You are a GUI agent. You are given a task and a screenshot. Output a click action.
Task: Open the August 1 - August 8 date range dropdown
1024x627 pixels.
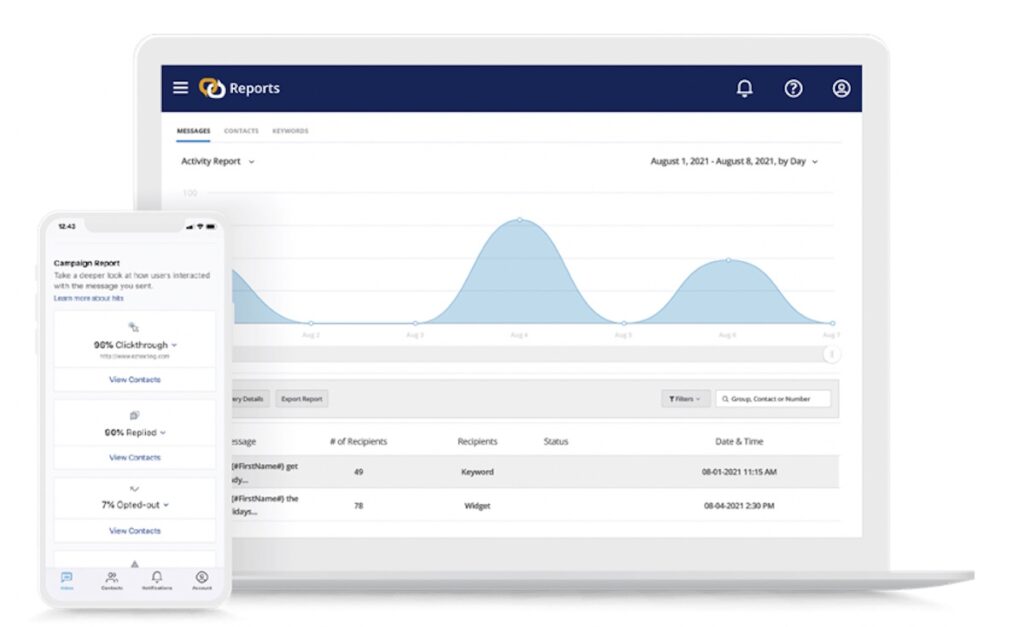[734, 161]
